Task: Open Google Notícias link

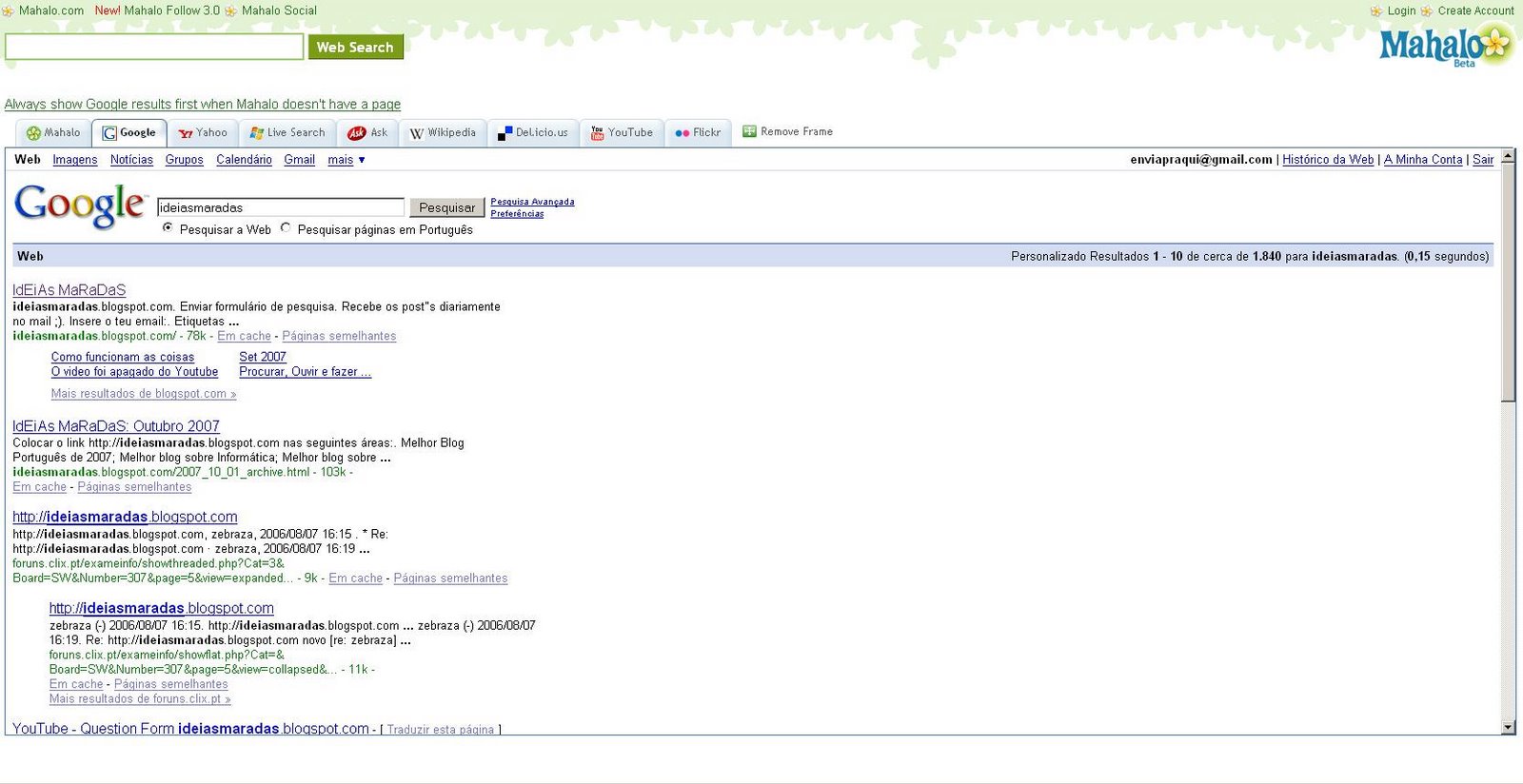Action: point(131,160)
